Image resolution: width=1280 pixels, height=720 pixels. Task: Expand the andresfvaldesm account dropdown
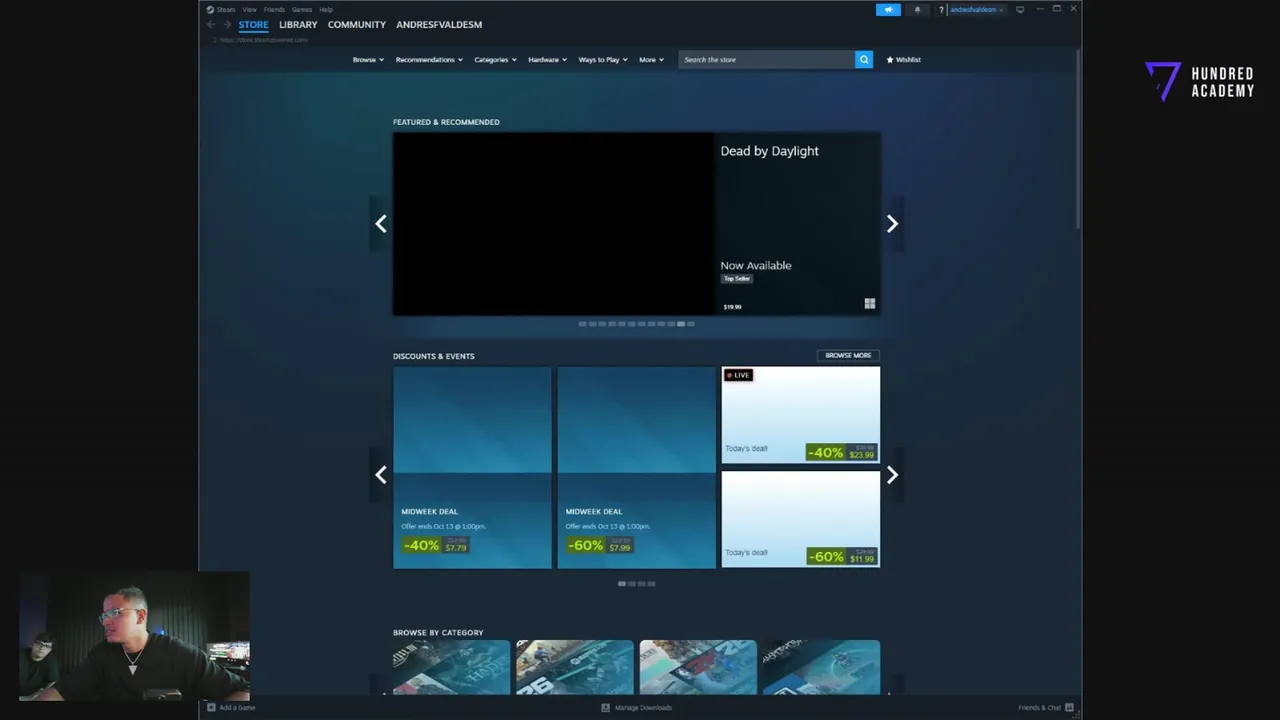[976, 9]
